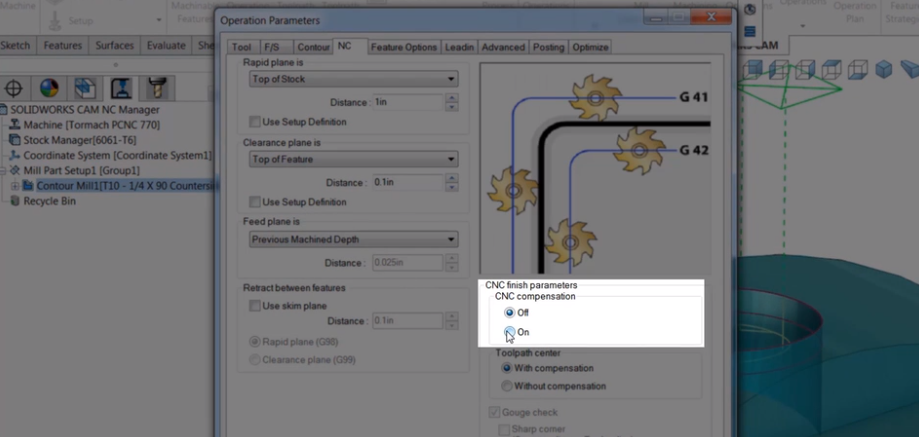The image size is (919, 437).
Task: Select the Rapid plane (G98) radio button
Action: pos(254,342)
